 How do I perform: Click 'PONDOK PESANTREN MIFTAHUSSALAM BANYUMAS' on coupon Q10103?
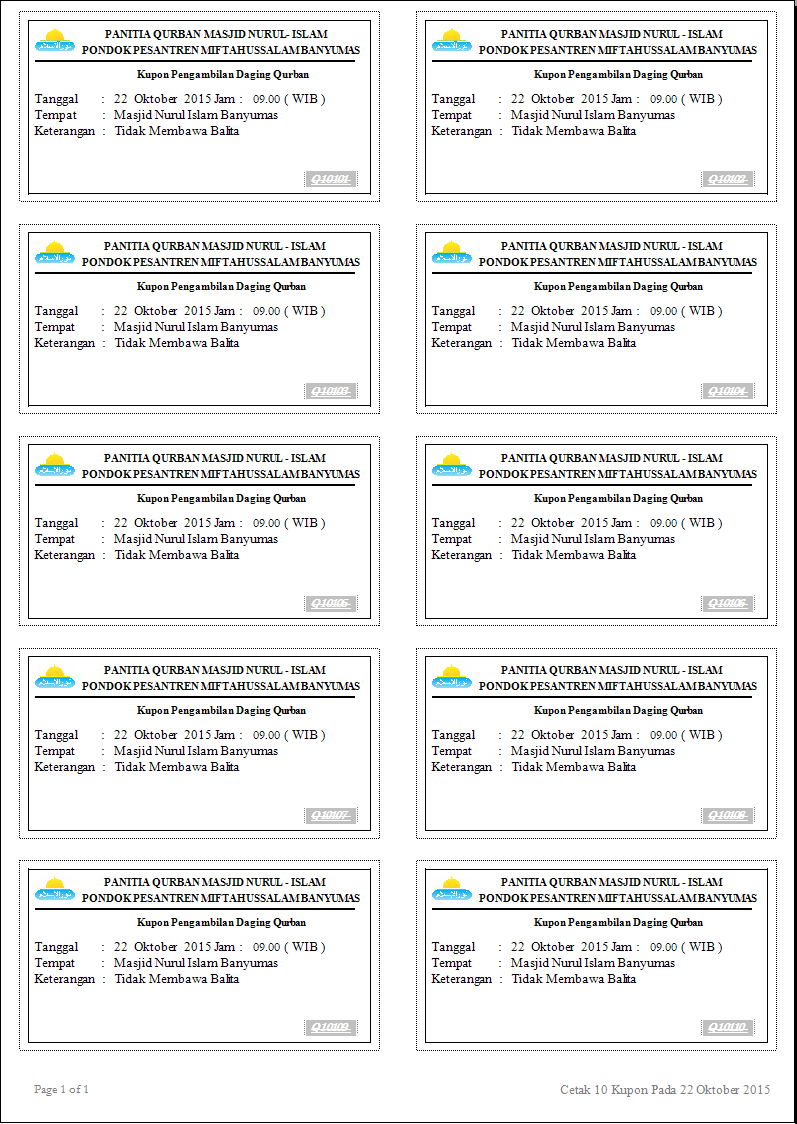(x=221, y=262)
